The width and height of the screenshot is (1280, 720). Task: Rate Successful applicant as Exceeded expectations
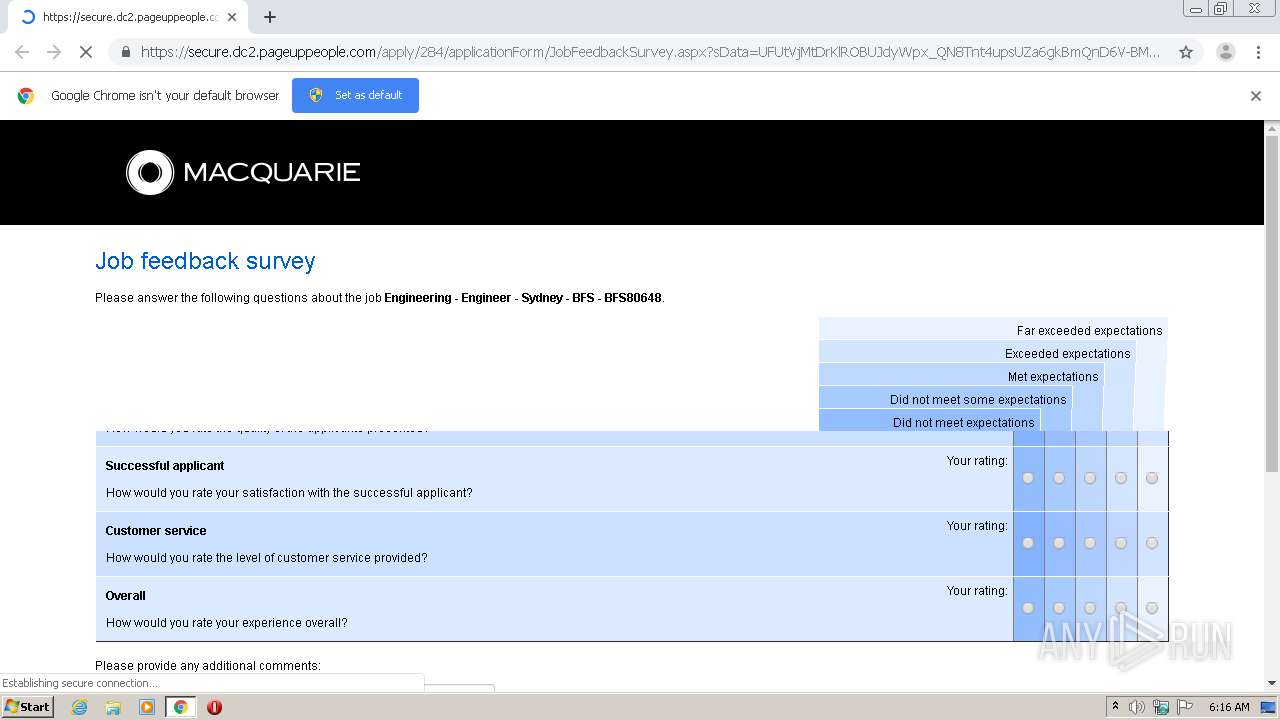pos(1121,478)
